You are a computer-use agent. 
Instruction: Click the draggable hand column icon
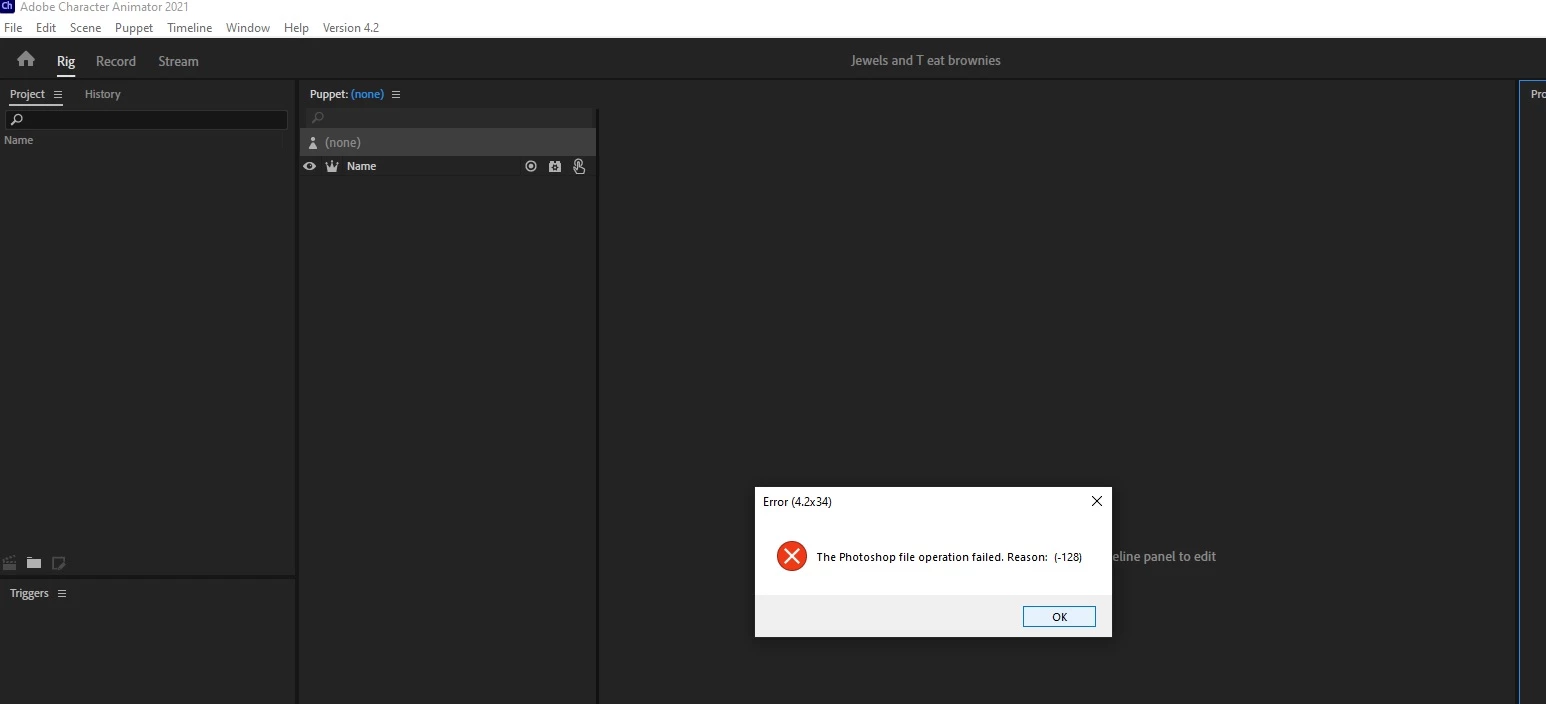pyautogui.click(x=579, y=166)
